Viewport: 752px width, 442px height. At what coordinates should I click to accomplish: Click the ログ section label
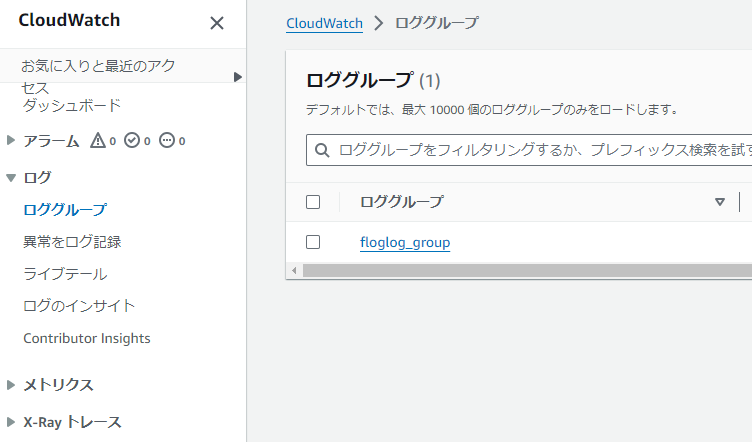click(x=37, y=178)
